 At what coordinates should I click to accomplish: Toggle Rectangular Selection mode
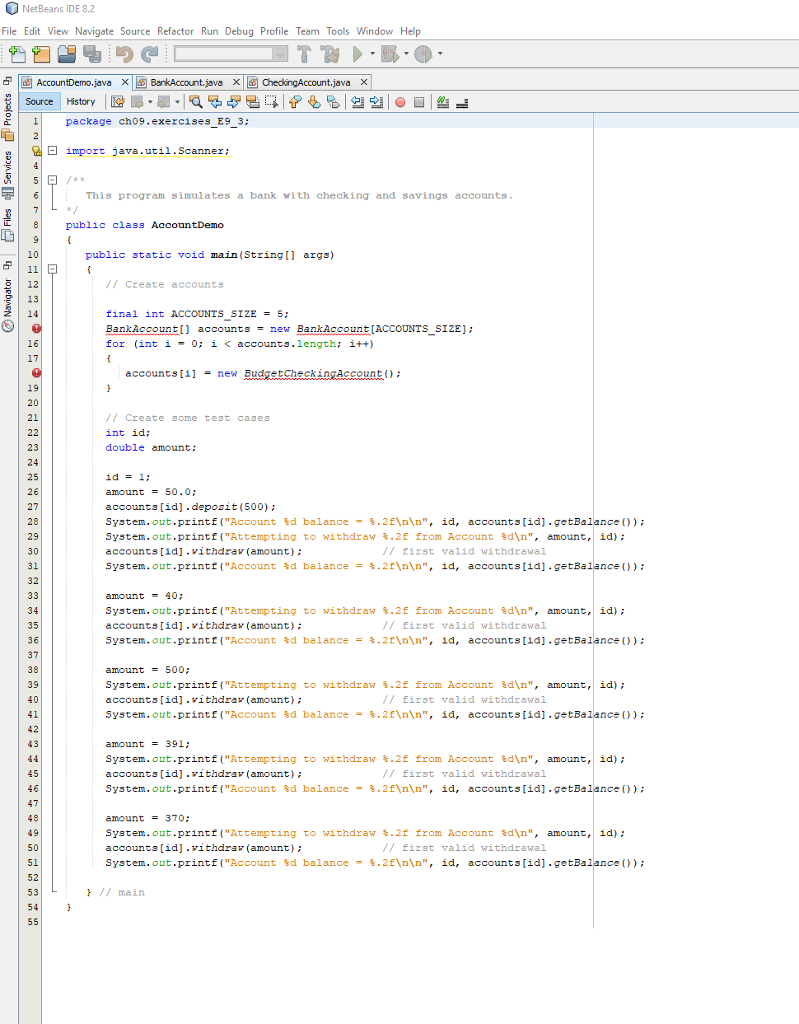pos(271,102)
